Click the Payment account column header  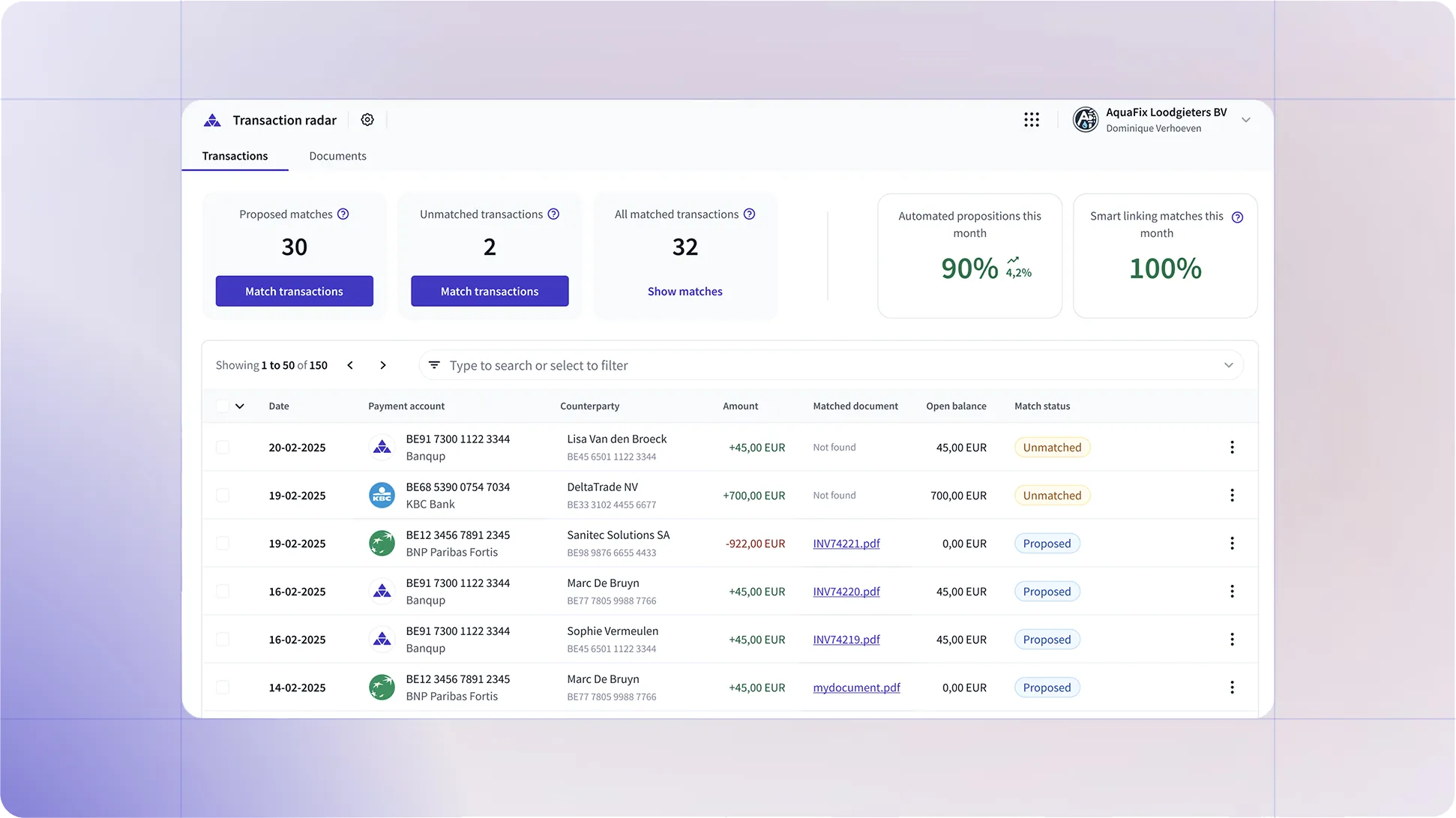406,406
